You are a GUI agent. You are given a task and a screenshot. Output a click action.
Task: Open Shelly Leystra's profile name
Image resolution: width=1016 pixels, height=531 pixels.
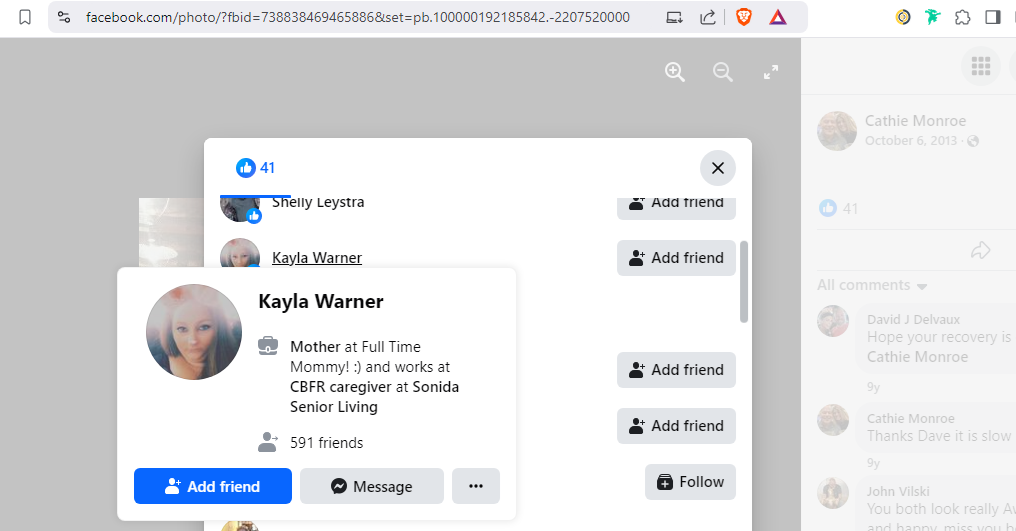pos(318,203)
